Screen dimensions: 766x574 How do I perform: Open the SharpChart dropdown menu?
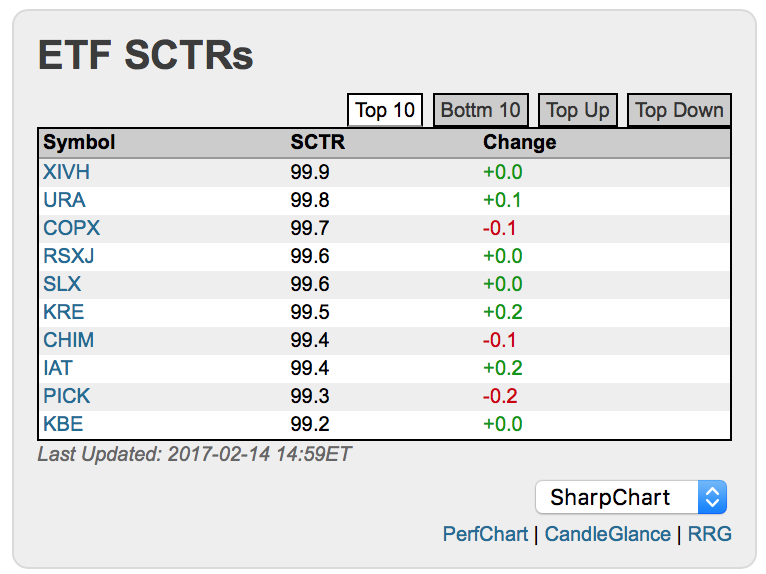tap(630, 497)
